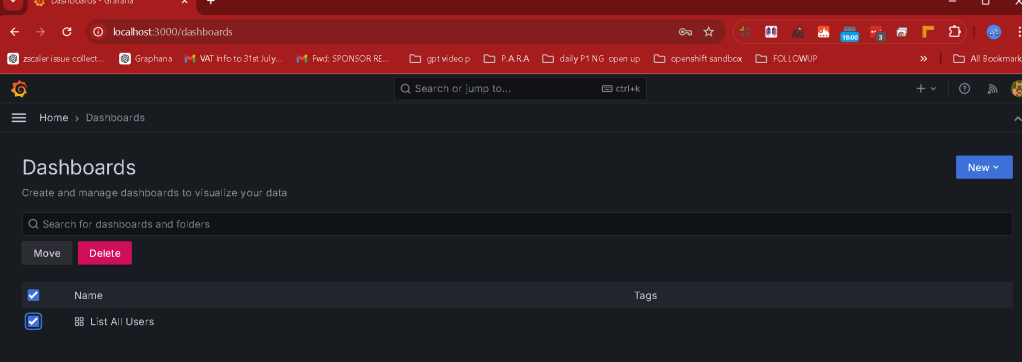Show more bookmarks with double chevron
Viewport: 1022px width, 362px height.
coord(924,59)
